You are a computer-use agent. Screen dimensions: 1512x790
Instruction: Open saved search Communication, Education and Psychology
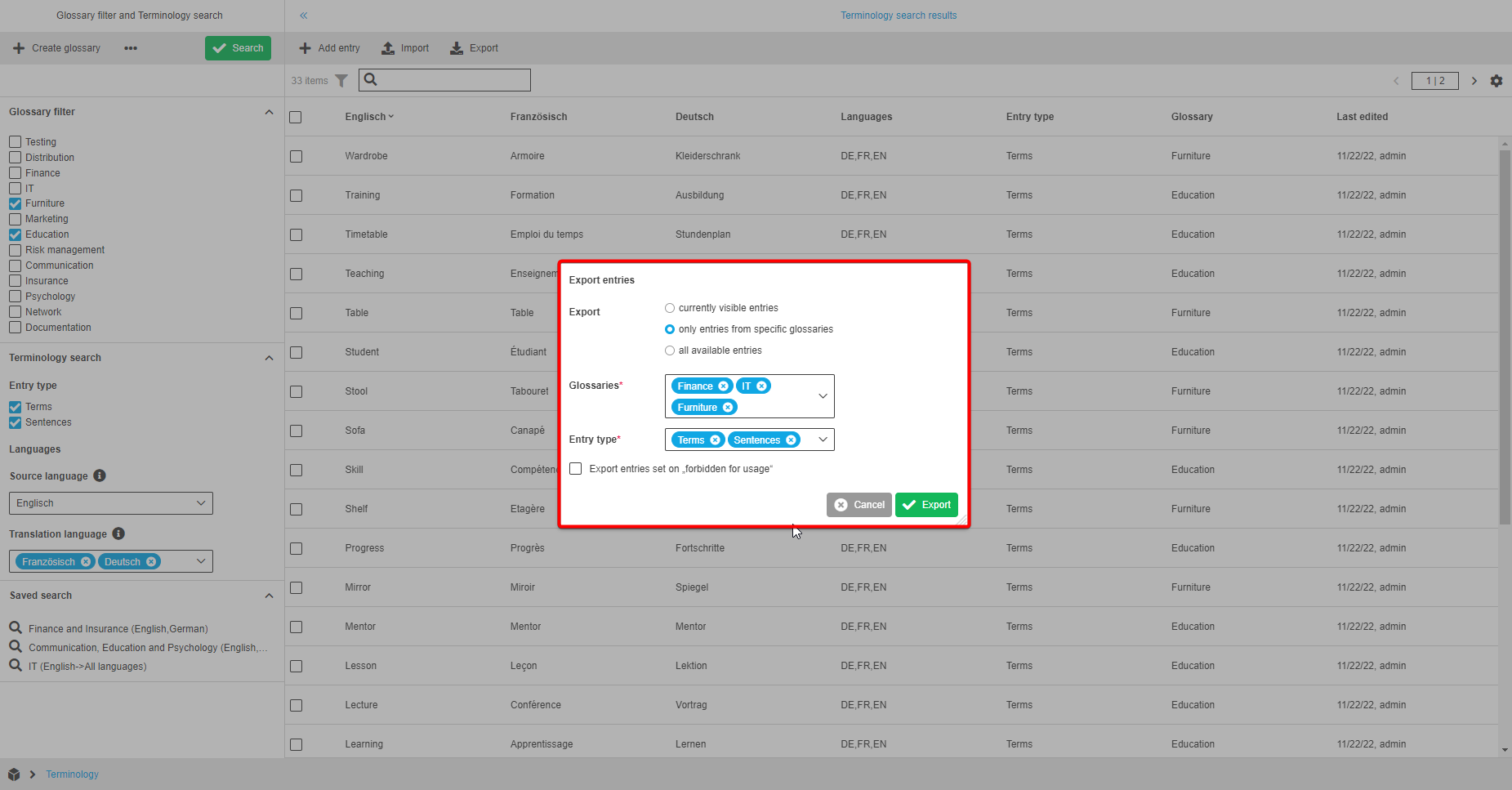148,647
